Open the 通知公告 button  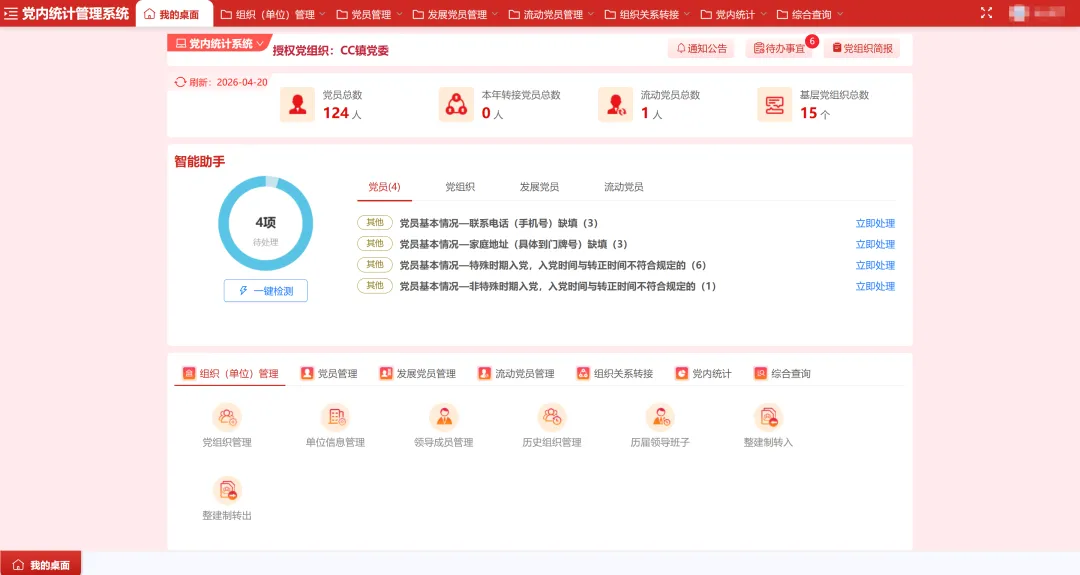(x=701, y=48)
